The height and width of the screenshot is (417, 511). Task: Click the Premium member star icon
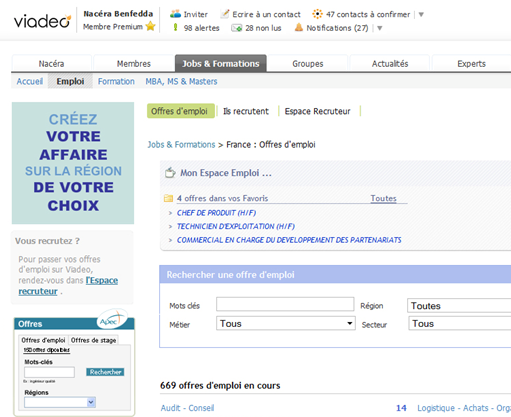tap(151, 26)
